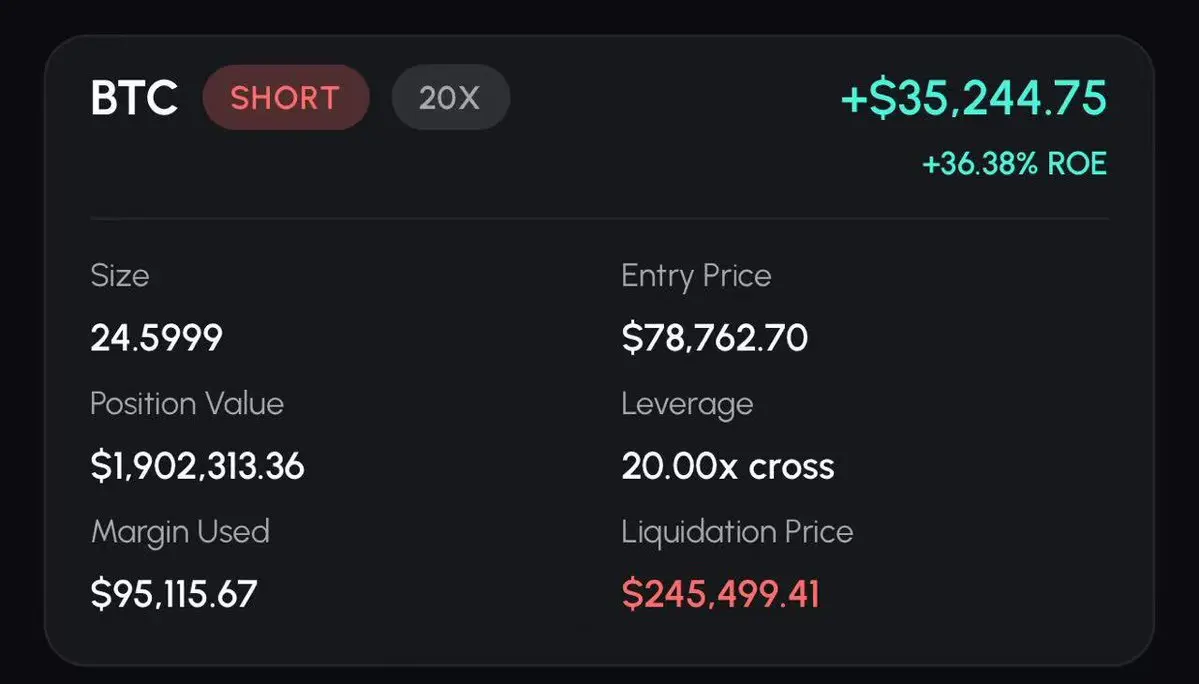Click the green ROE abbreviation
Viewport: 1199px width, 684px height.
click(x=1077, y=164)
